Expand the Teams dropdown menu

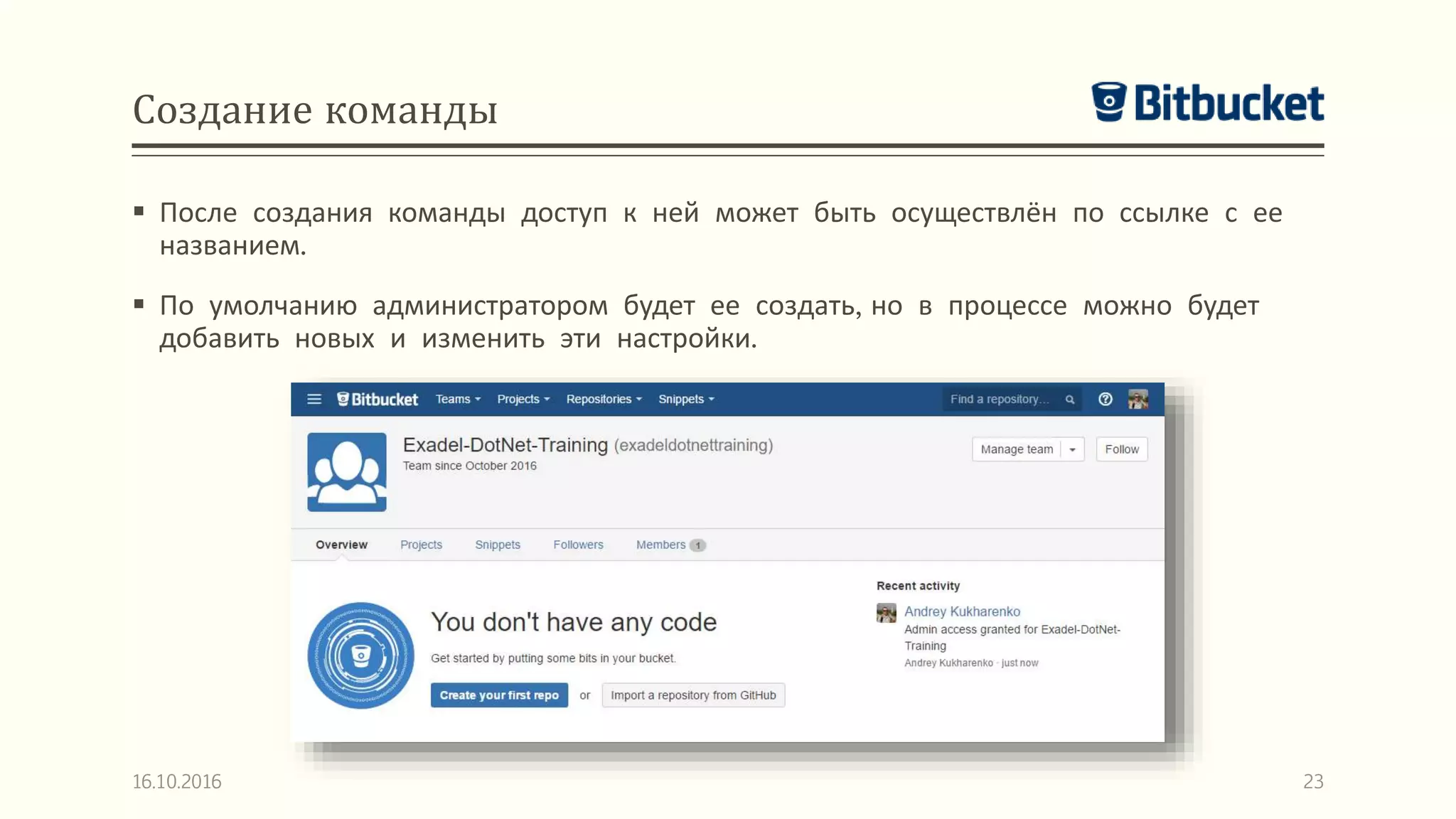point(458,399)
